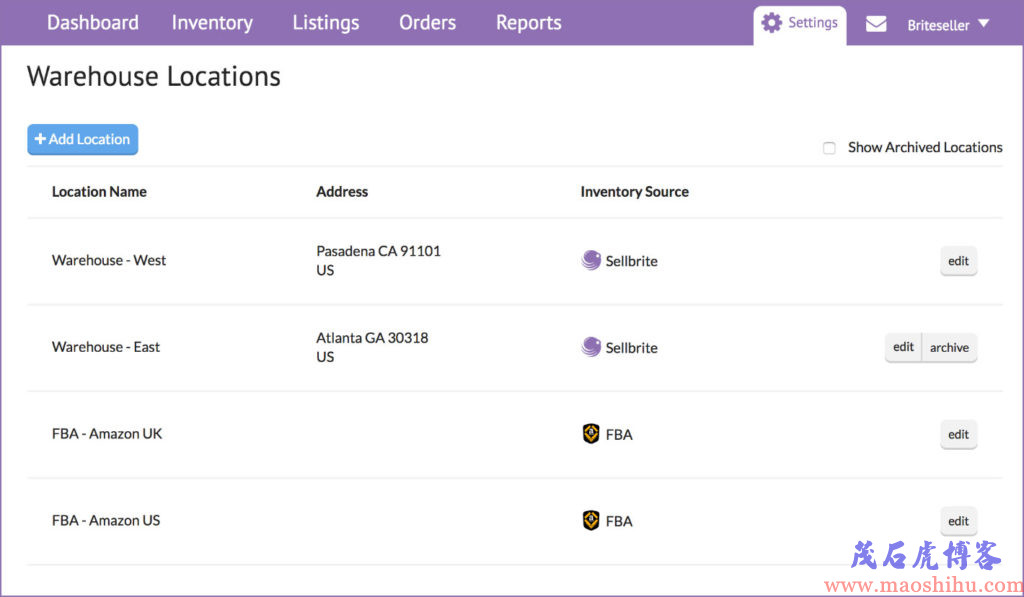Open the Listings menu
Viewport: 1024px width, 597px height.
coord(326,23)
